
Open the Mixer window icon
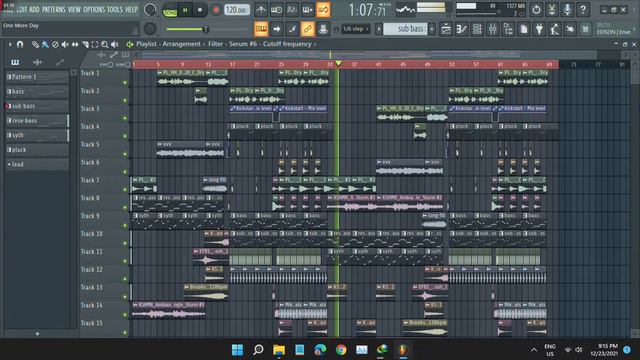[x=493, y=29]
